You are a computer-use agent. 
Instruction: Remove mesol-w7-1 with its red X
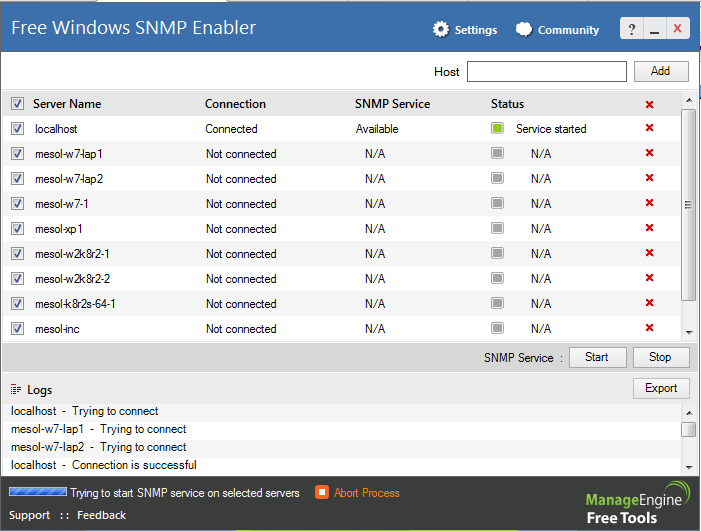click(649, 203)
